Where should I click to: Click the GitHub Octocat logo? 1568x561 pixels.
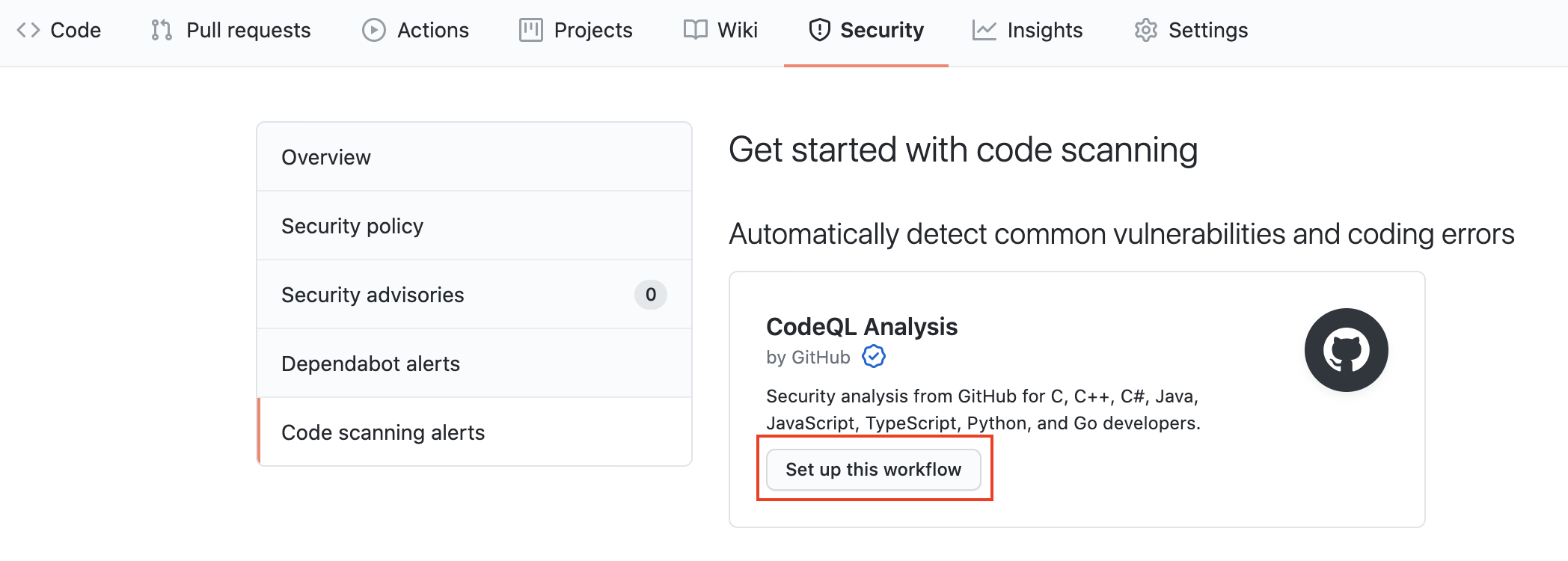(1347, 350)
